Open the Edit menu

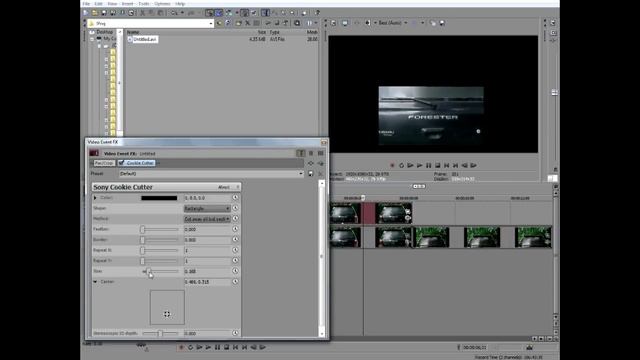point(99,4)
